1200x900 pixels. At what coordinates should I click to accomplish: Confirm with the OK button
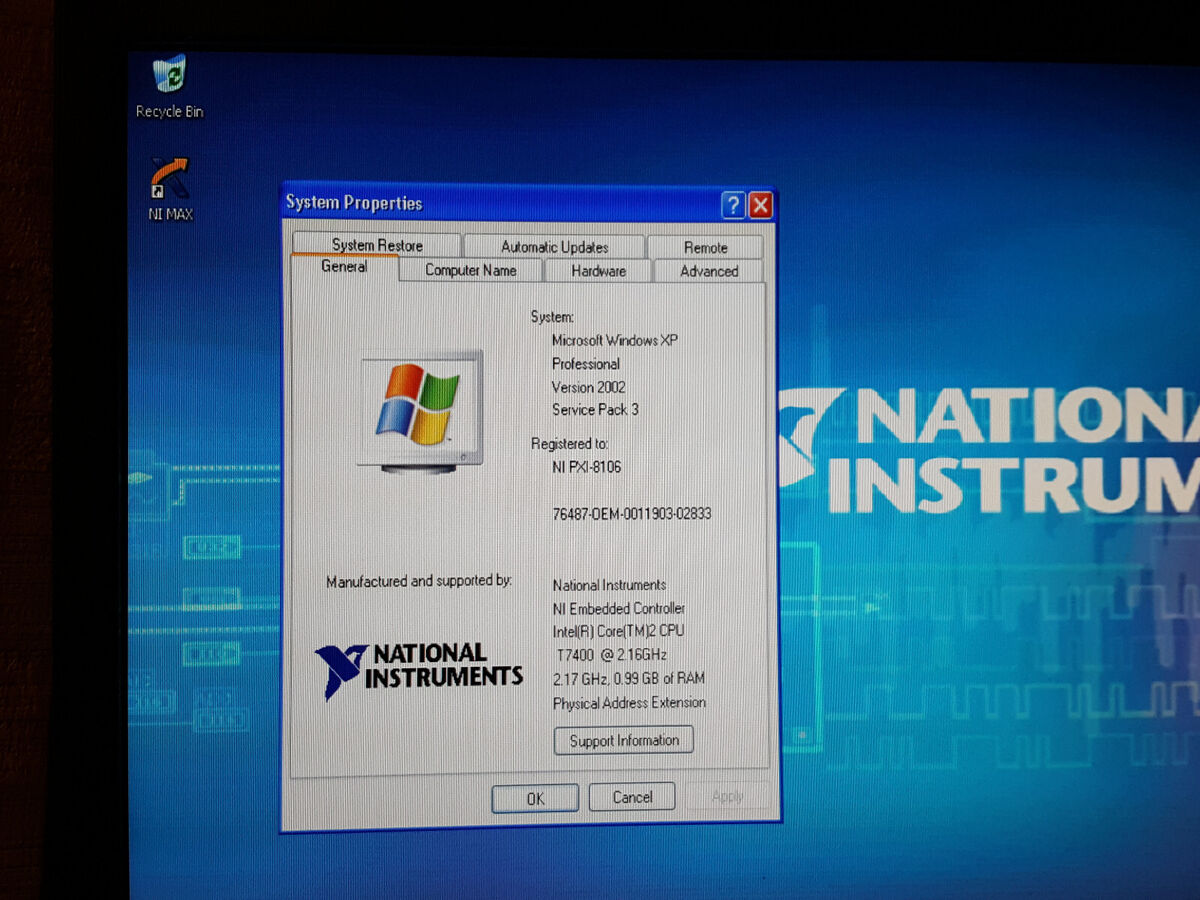tap(535, 798)
